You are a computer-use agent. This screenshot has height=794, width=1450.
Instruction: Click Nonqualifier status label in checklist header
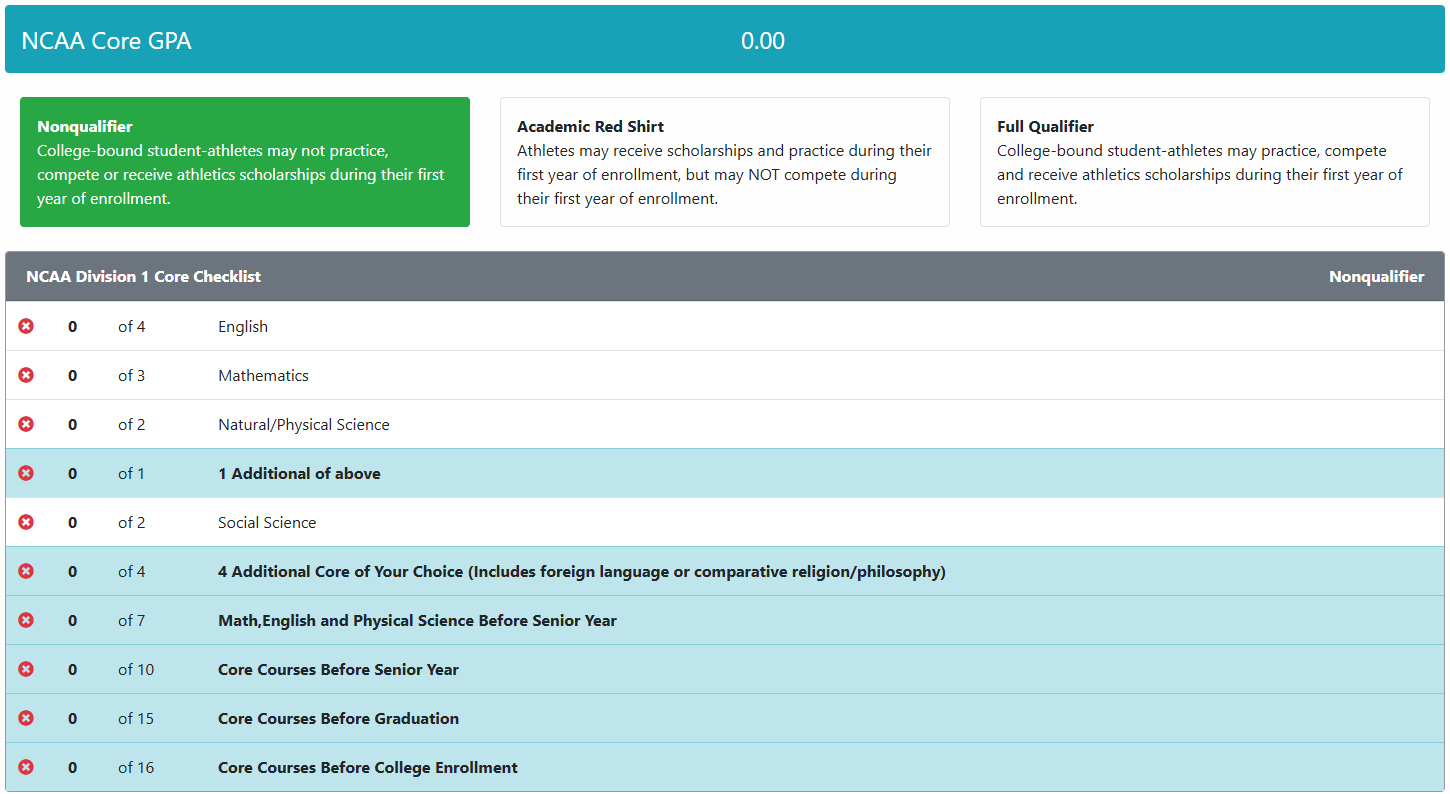point(1376,276)
